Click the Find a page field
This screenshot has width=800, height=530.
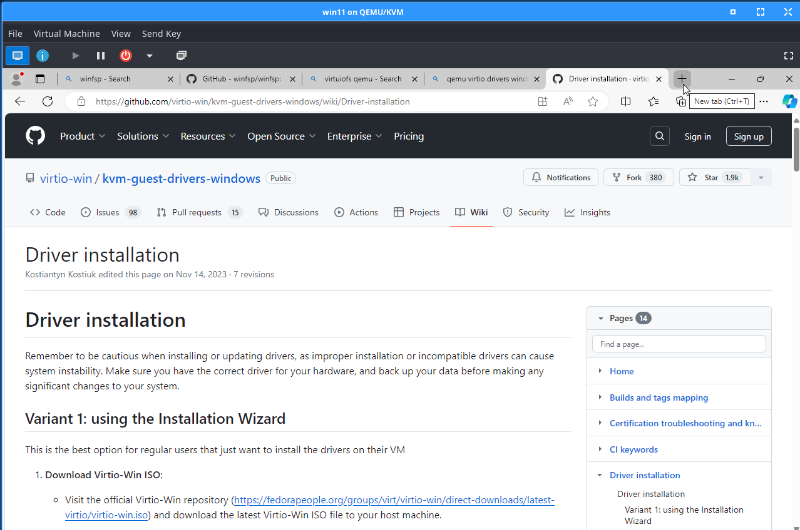(x=679, y=344)
